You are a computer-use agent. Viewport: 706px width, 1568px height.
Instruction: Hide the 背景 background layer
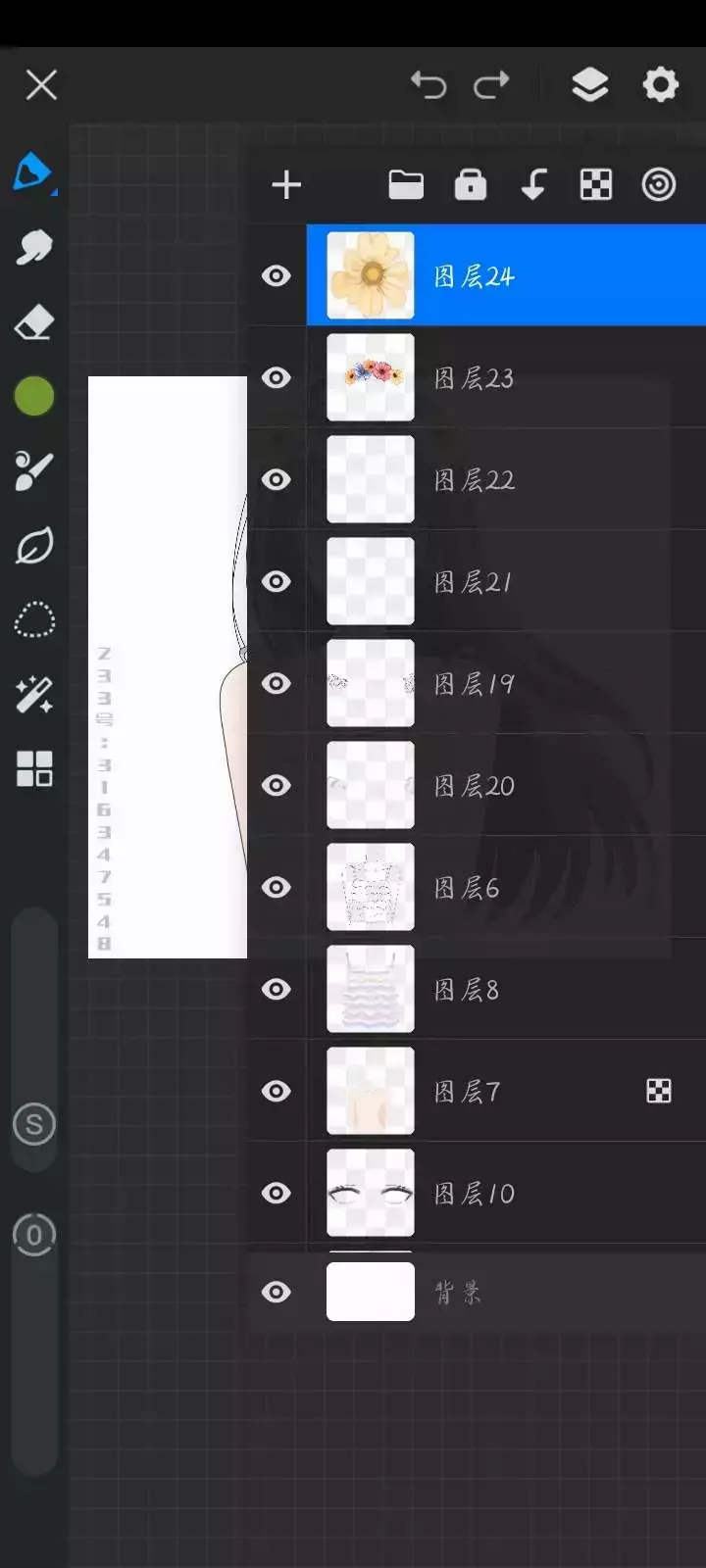point(277,1292)
